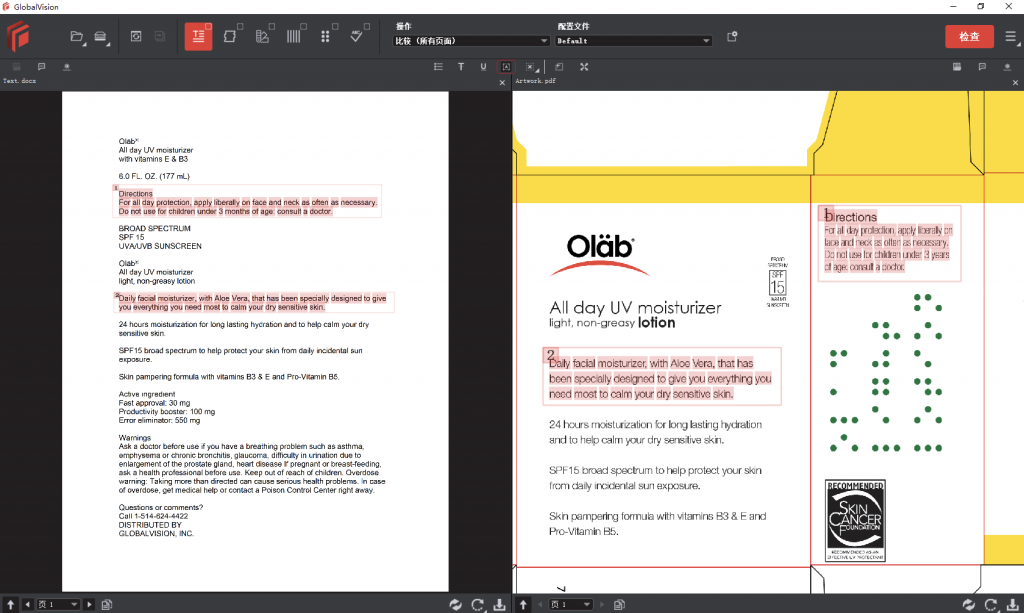This screenshot has height=613, width=1024.
Task: Select the Text comparison mode
Action: [198, 37]
